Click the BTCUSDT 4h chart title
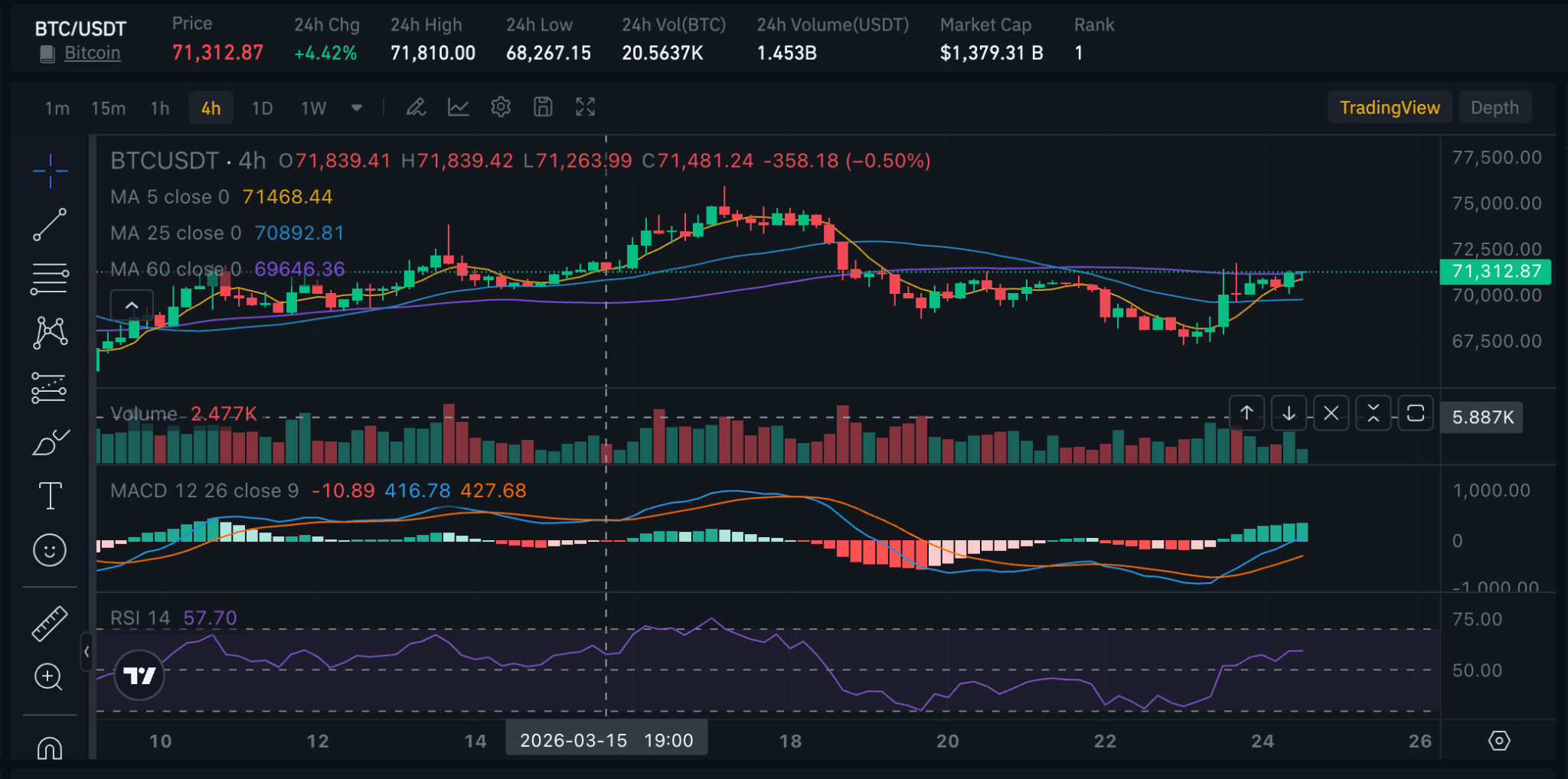This screenshot has height=779, width=1568. 188,161
